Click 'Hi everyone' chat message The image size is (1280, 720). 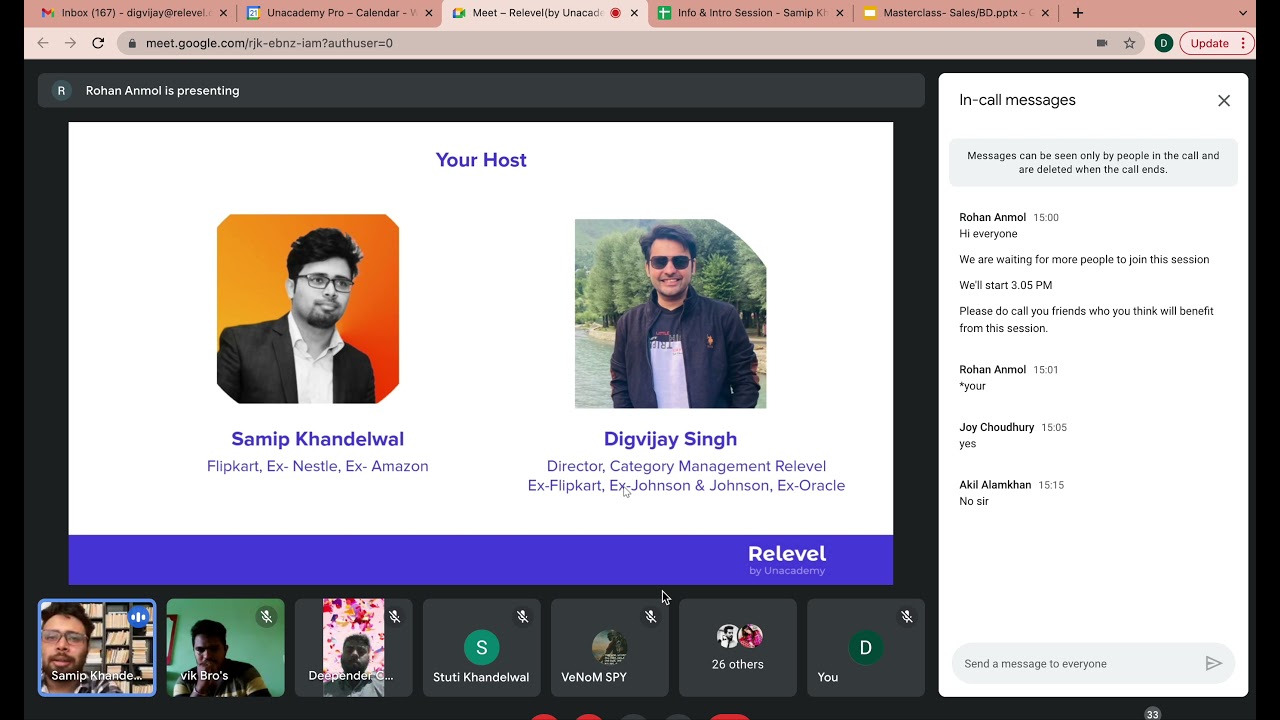click(988, 234)
